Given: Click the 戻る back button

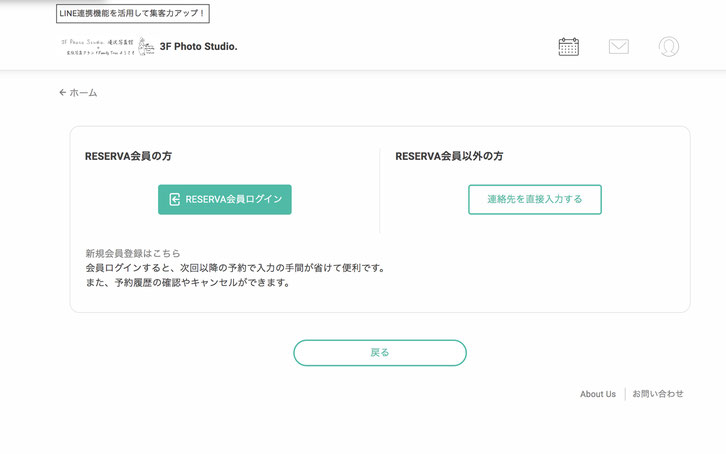Looking at the screenshot, I should point(380,353).
